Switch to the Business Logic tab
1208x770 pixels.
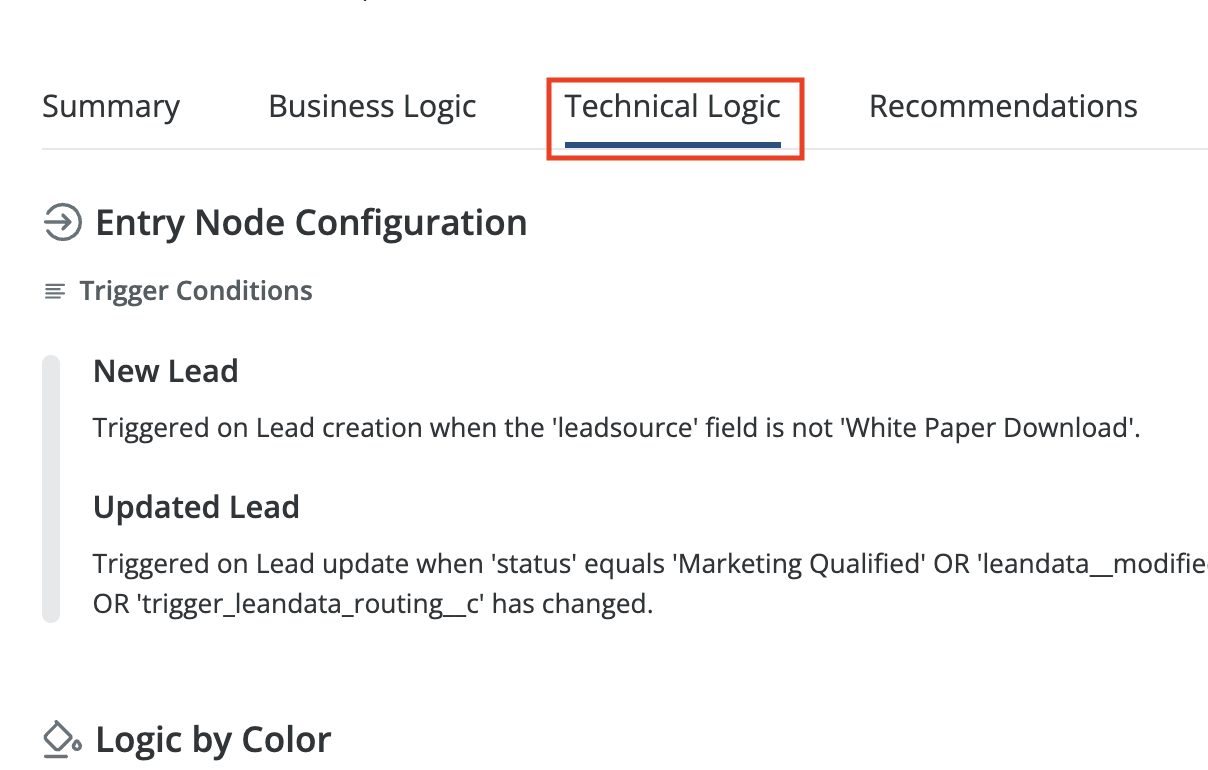[372, 107]
